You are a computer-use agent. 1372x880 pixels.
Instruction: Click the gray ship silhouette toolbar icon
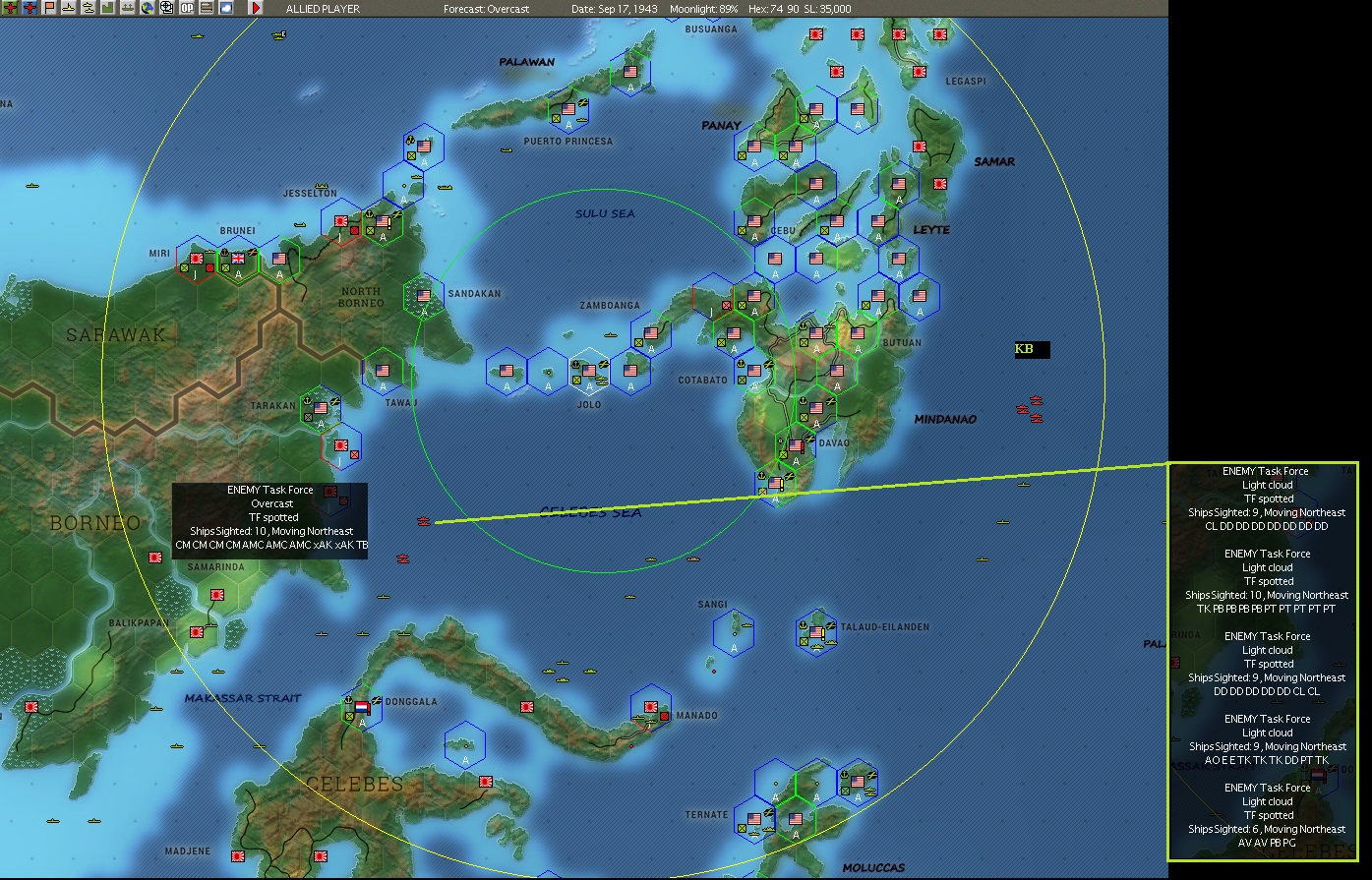point(127,8)
